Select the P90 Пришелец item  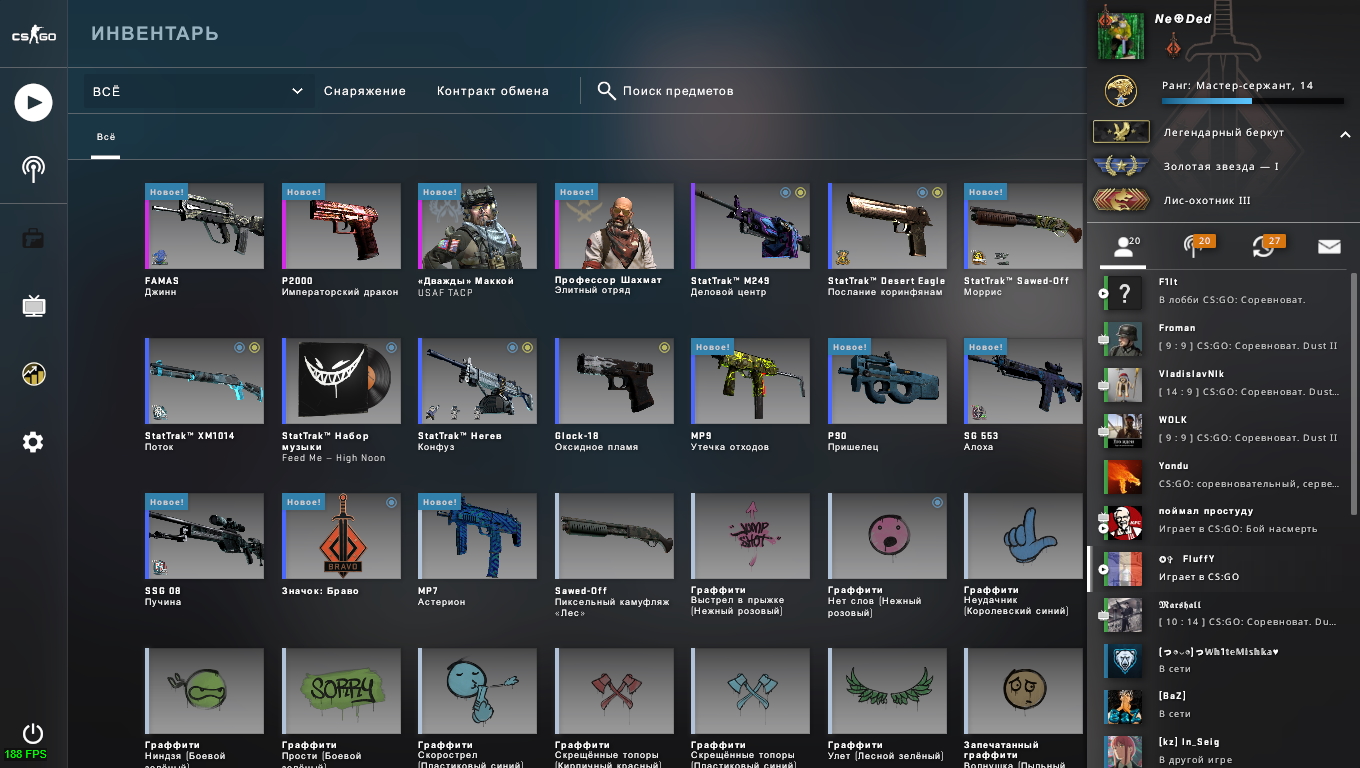point(888,381)
